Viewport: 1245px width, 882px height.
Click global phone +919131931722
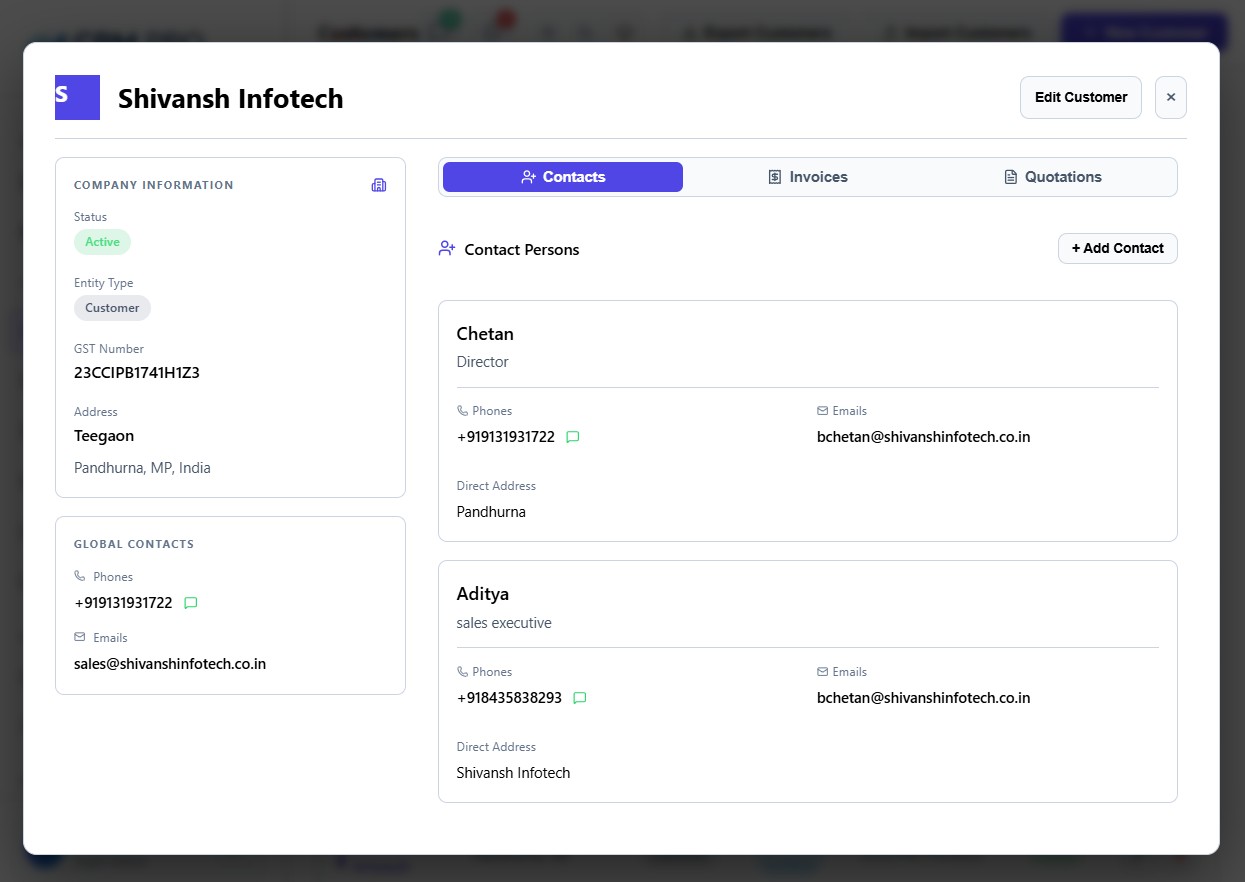pos(123,603)
